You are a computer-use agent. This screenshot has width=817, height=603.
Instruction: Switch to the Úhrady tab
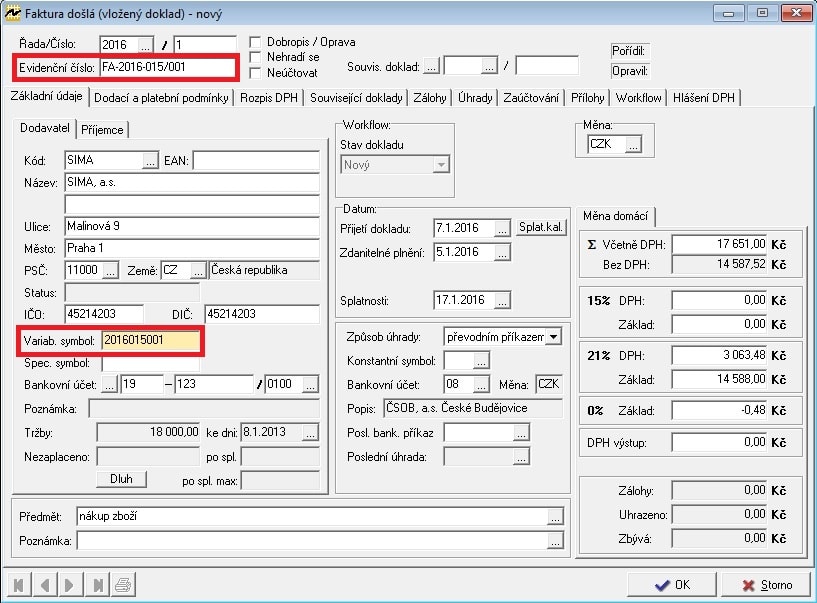point(475,98)
